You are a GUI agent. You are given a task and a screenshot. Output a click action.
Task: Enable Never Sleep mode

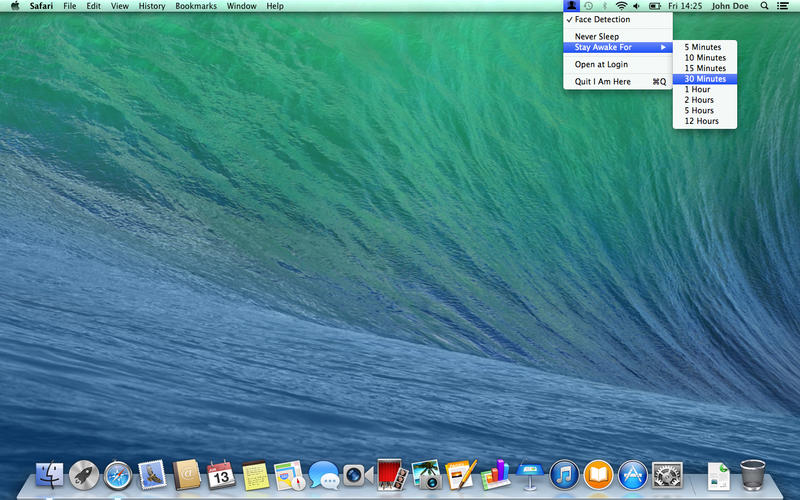click(596, 37)
